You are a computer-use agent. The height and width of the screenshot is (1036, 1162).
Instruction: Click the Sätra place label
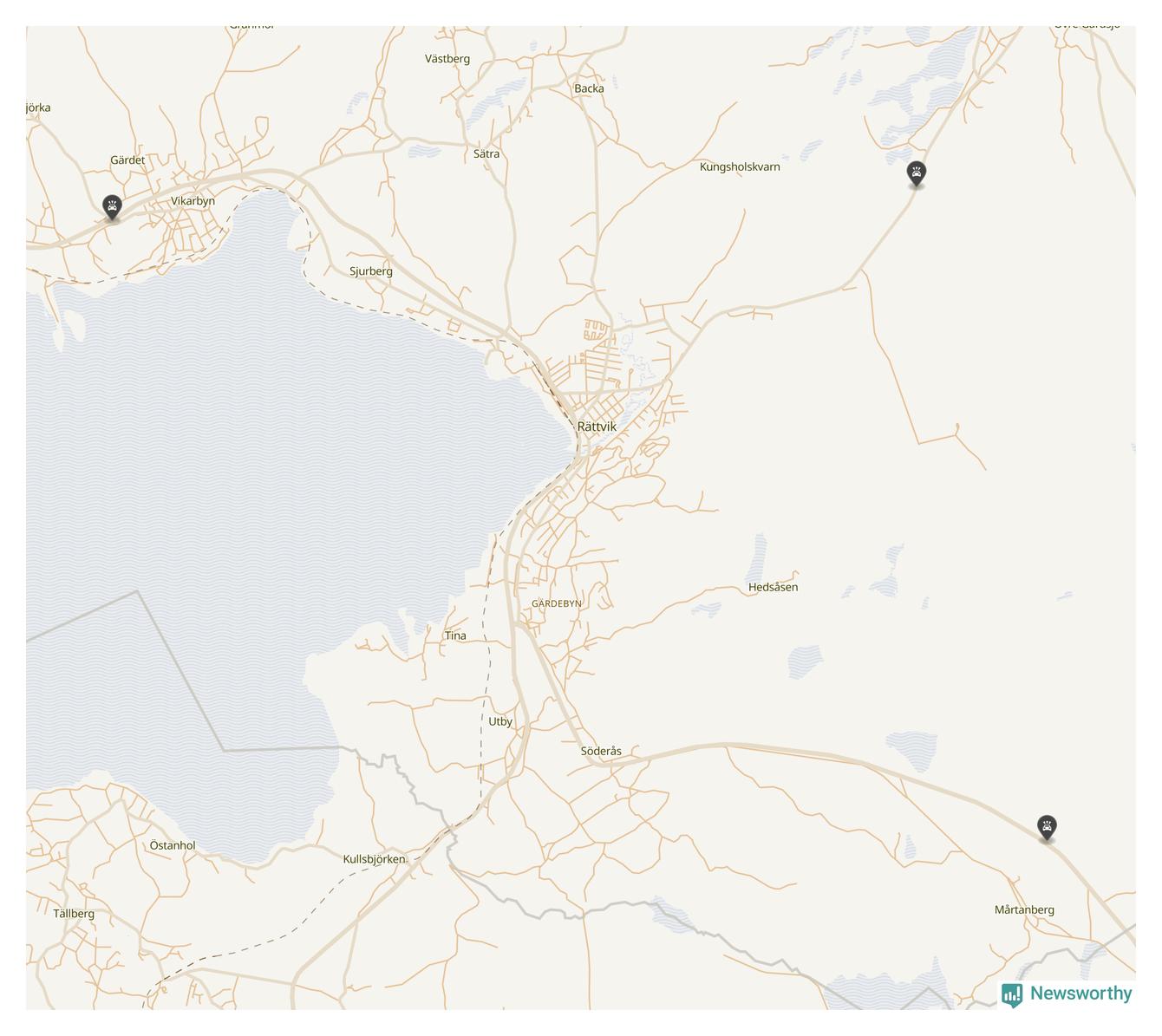(486, 154)
